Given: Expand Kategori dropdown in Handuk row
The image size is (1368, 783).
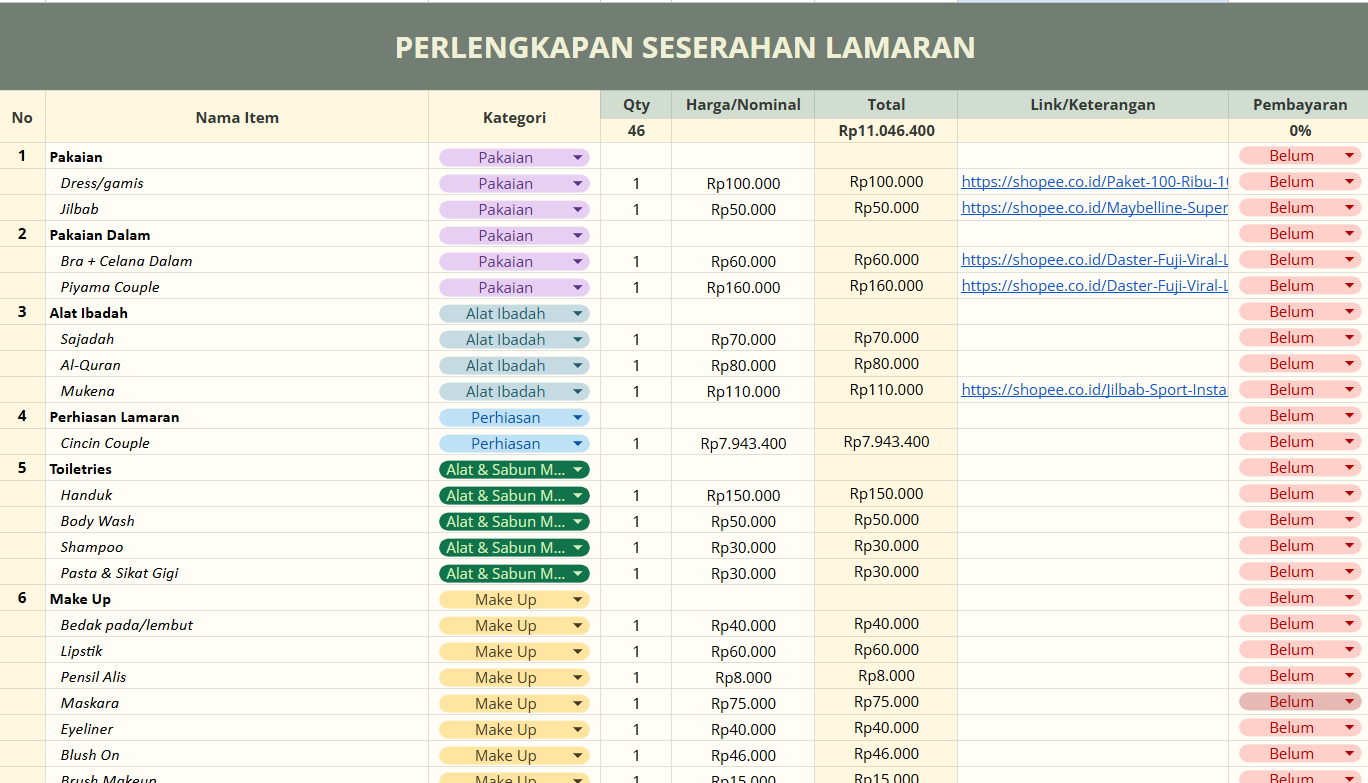Looking at the screenshot, I should [x=577, y=496].
